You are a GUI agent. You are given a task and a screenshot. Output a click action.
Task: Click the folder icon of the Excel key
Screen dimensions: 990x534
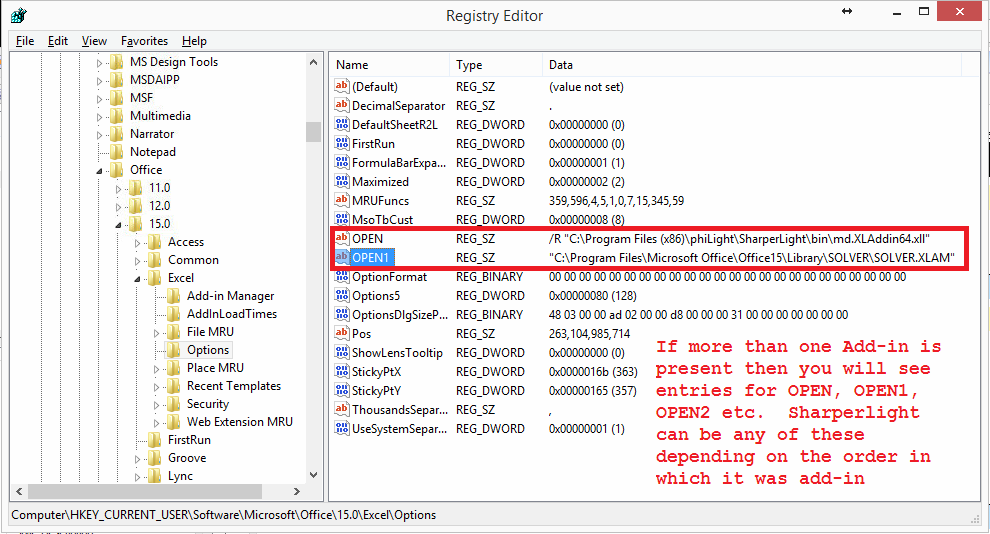tap(154, 278)
